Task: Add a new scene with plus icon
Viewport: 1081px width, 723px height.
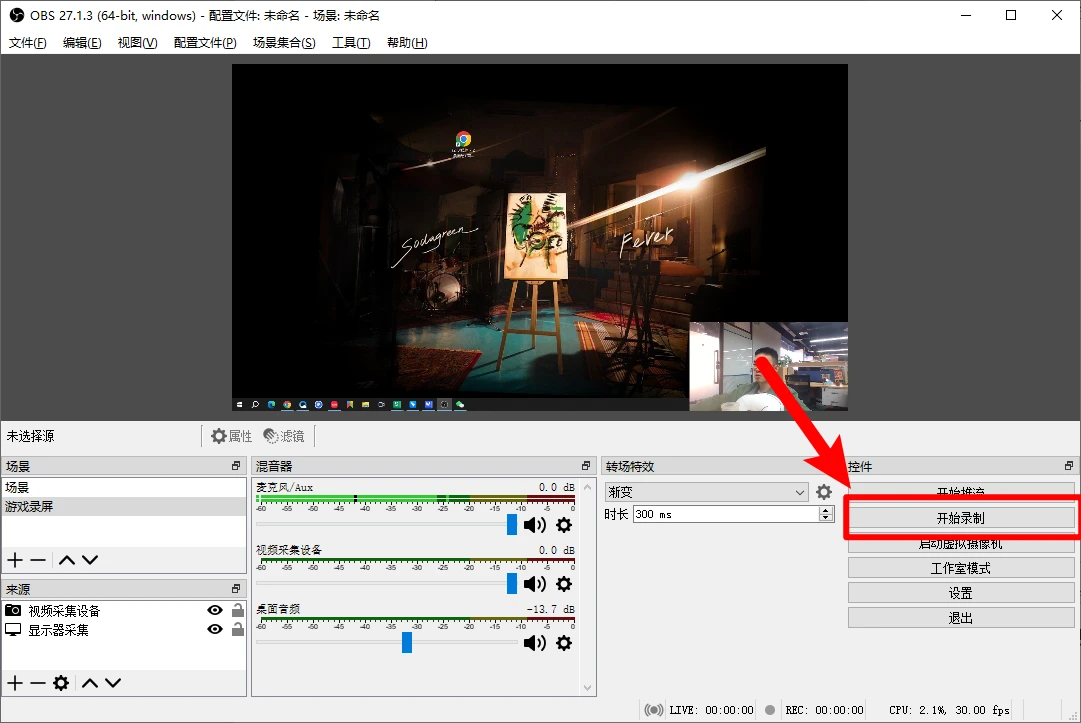Action: click(x=15, y=560)
